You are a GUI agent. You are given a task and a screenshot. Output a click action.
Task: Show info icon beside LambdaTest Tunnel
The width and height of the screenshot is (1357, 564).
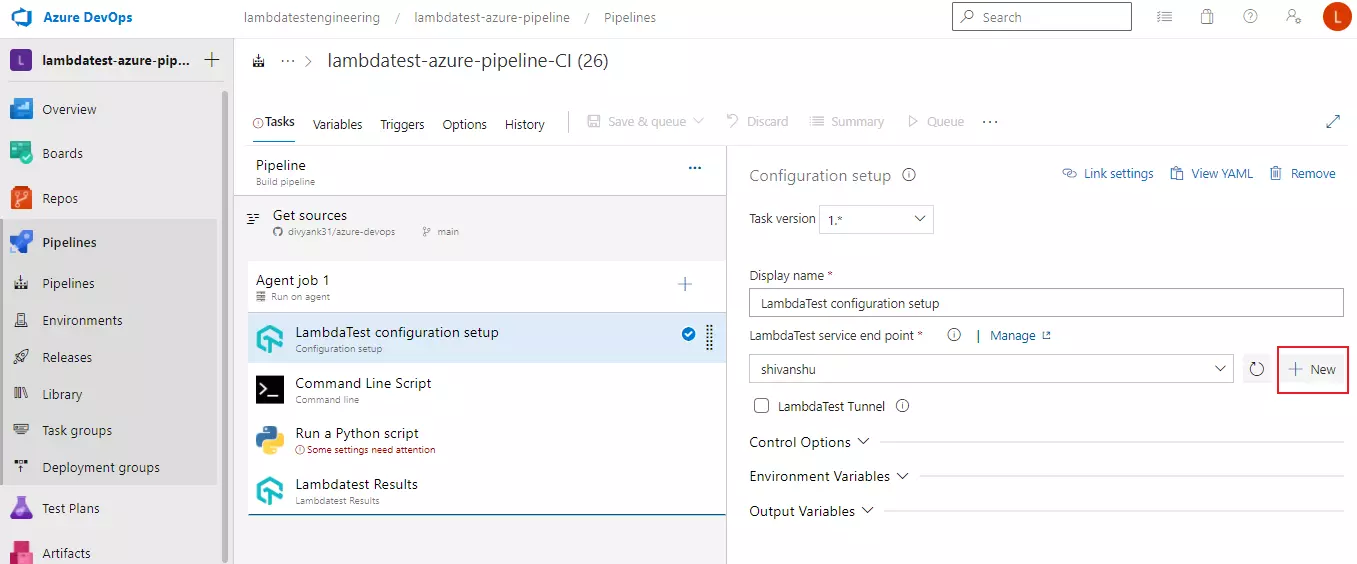point(903,406)
